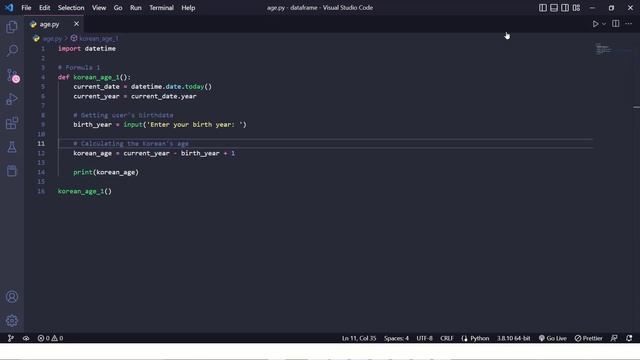The width and height of the screenshot is (640, 360).
Task: Toggle the bottom panel layout
Action: coord(554,8)
